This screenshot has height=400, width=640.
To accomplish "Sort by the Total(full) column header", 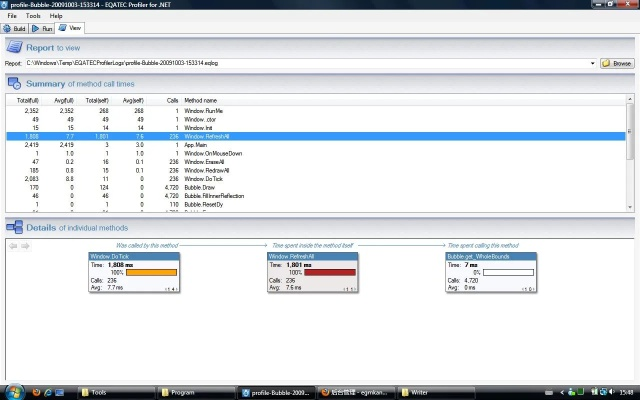I will [x=27, y=101].
